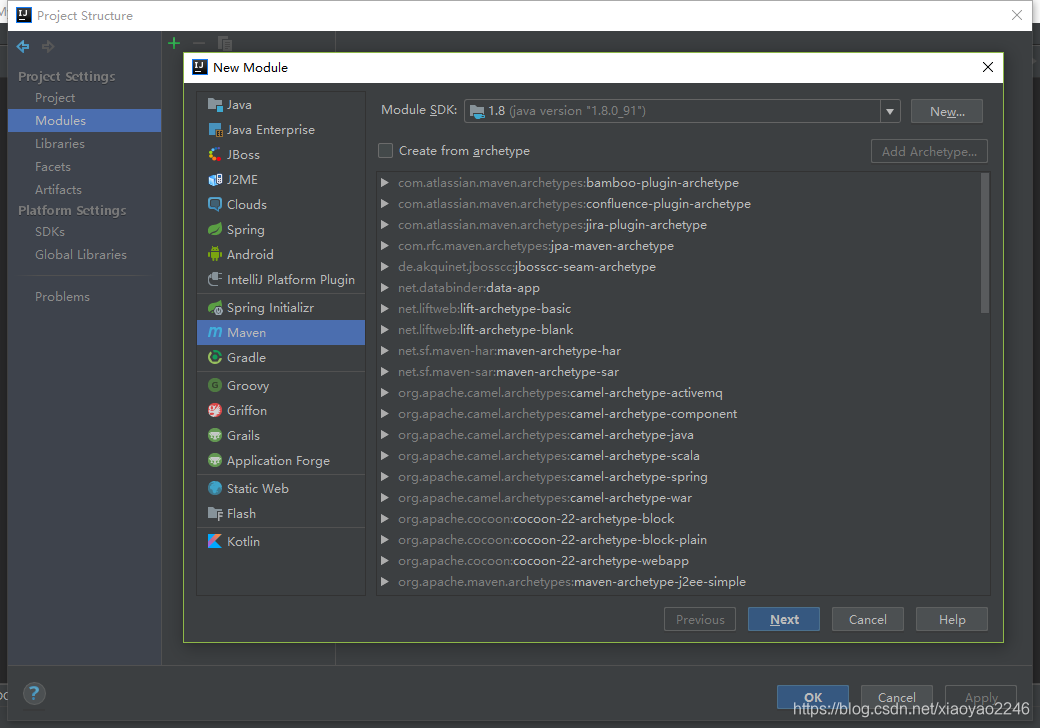Click the copy icon in Project Structure toolbar
The height and width of the screenshot is (728, 1040).
point(225,44)
